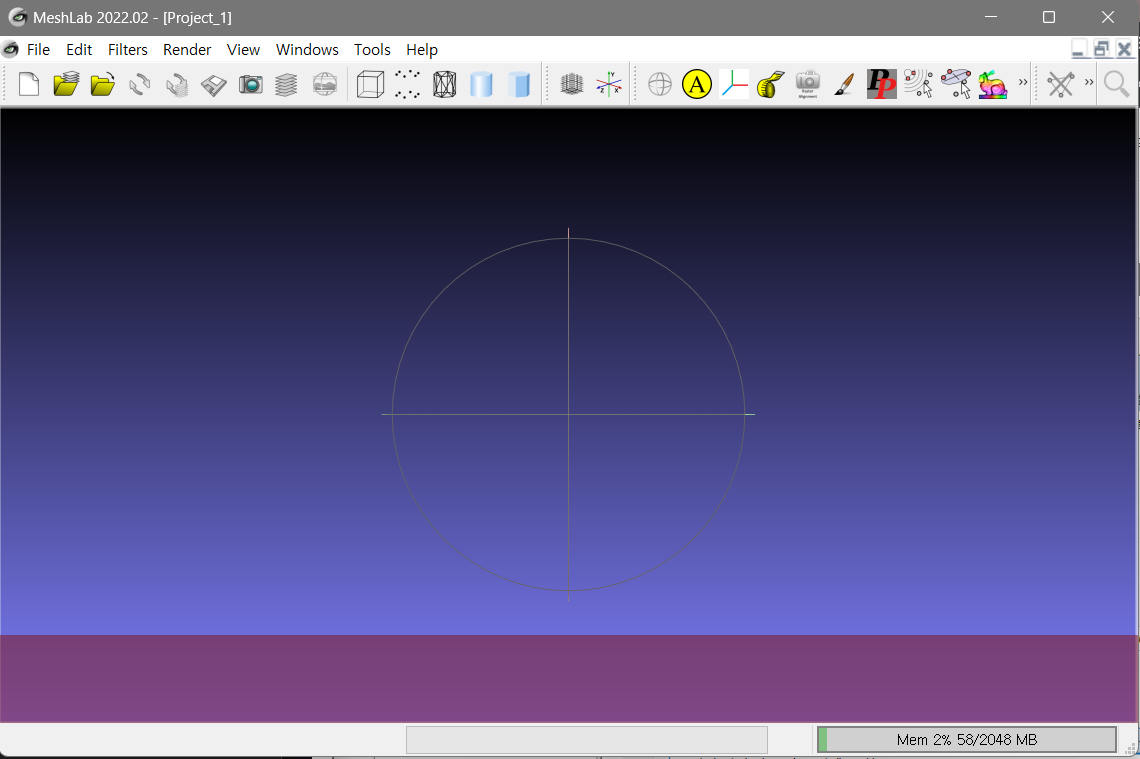Toggle bounding box cube display
Viewport: 1140px width, 759px height.
point(370,85)
